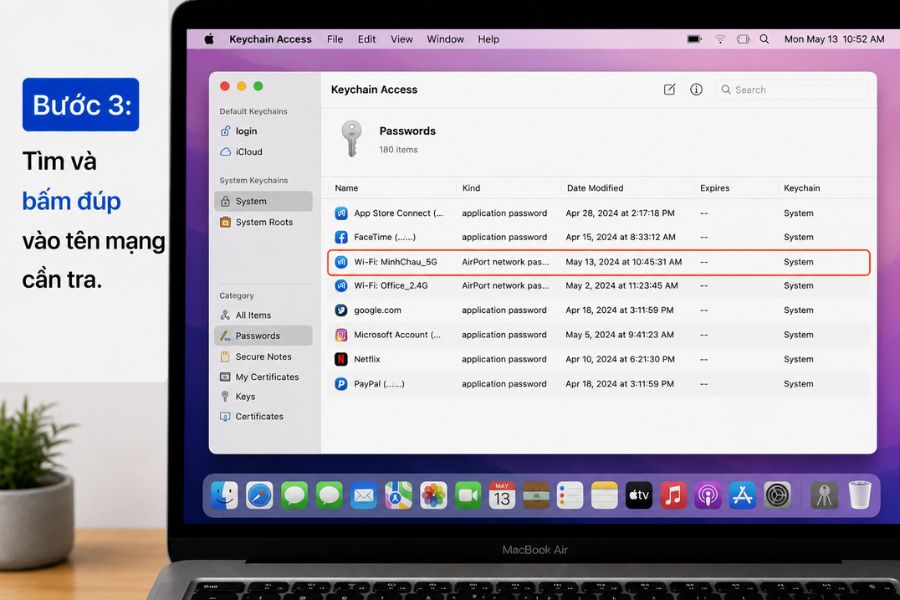The height and width of the screenshot is (600, 900).
Task: Click the date May 5, 2024 at 9:41:23 AM
Action: point(619,335)
